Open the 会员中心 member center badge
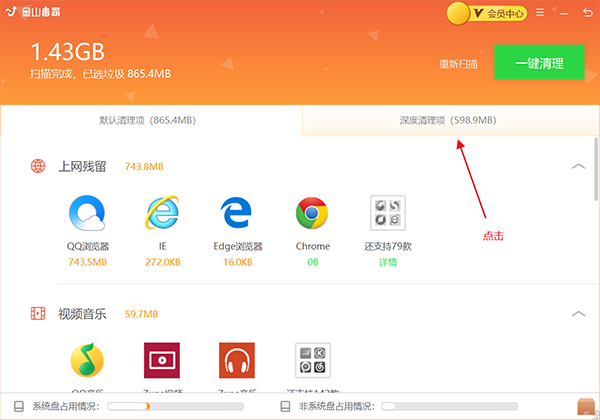The width and height of the screenshot is (600, 420). [x=487, y=13]
